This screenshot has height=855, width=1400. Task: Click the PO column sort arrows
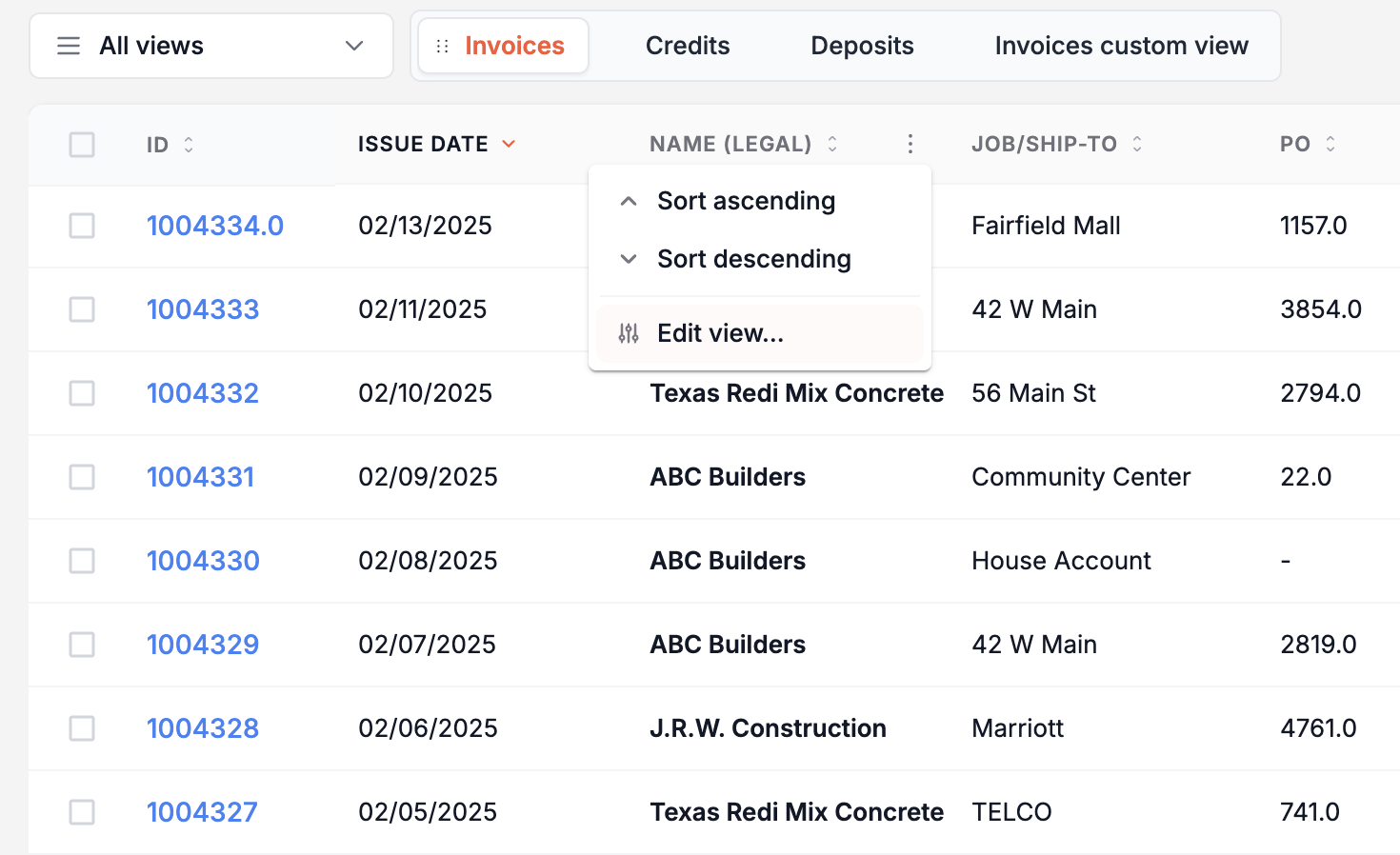[1330, 144]
